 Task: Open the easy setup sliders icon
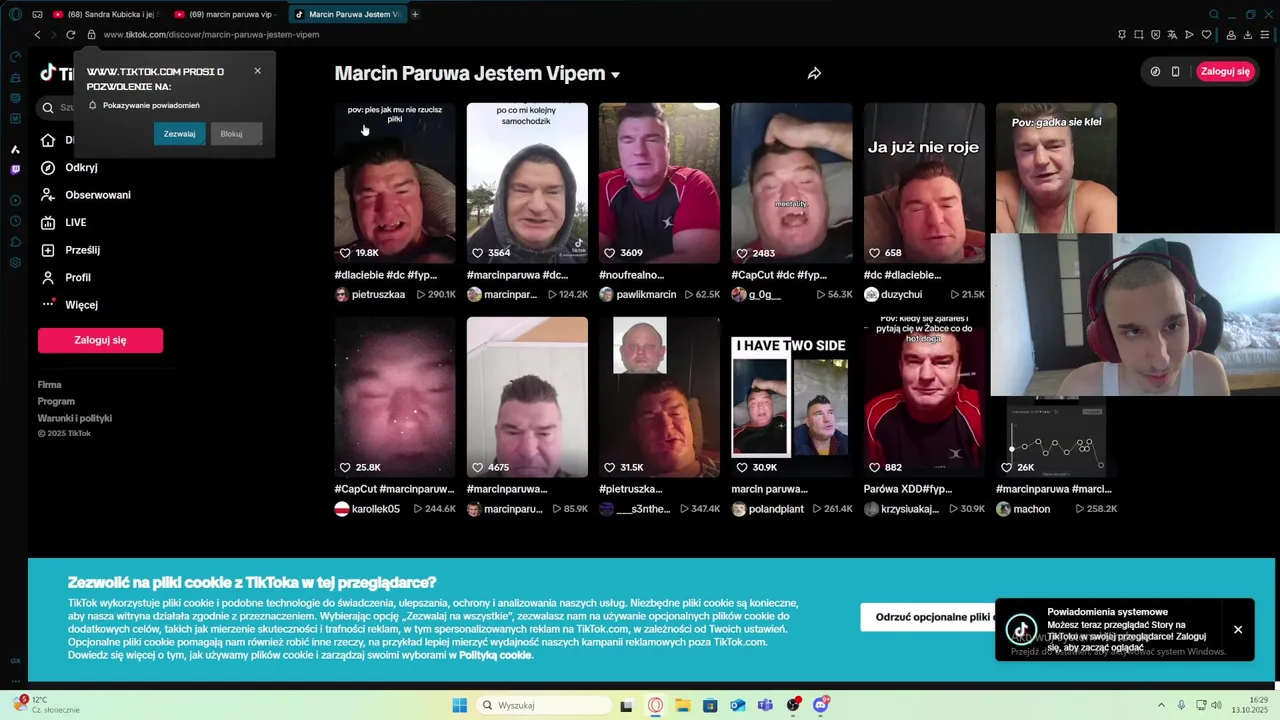[1265, 34]
